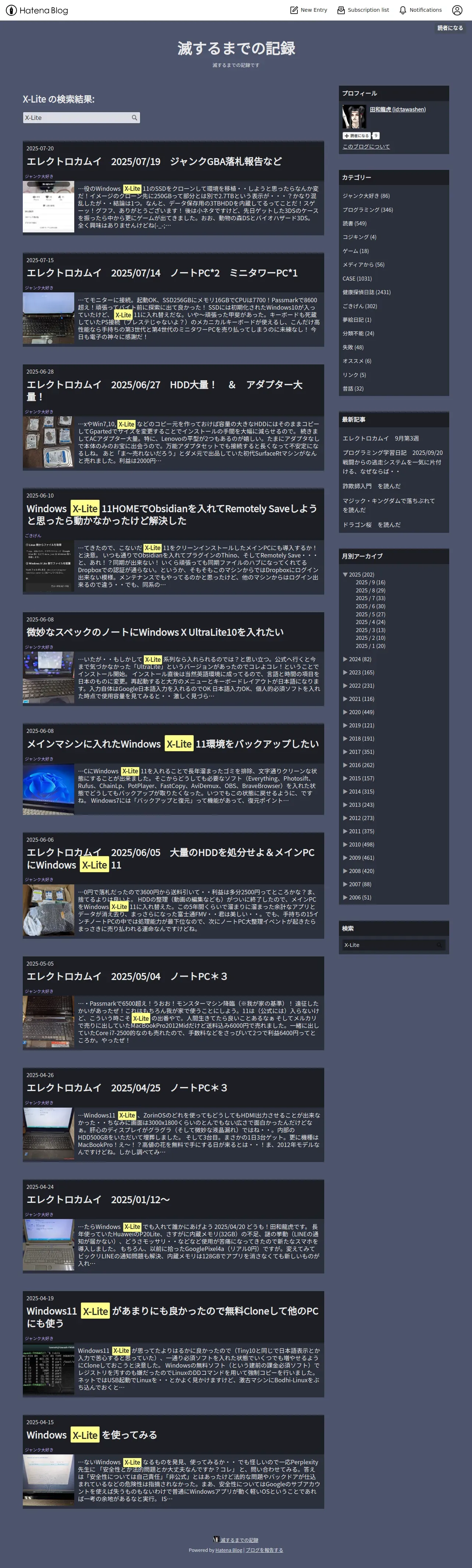
Task: Expand the 2023 (165) archive
Action: point(345,673)
